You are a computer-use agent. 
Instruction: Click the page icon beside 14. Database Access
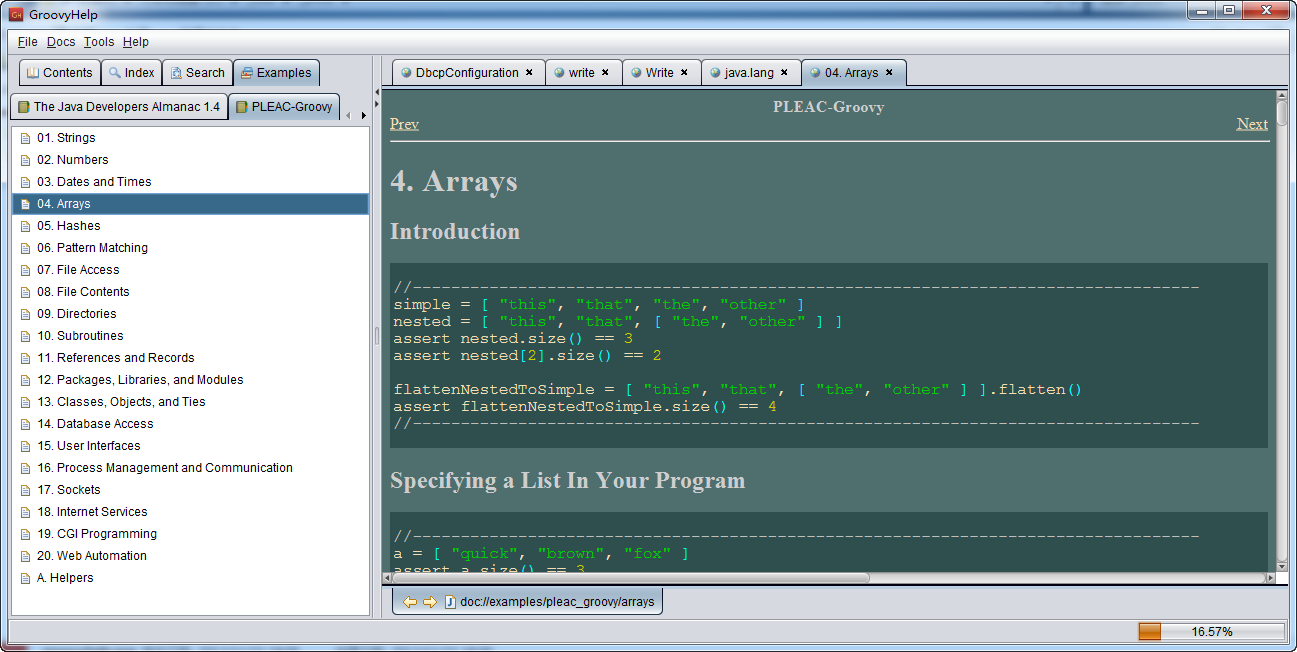(x=25, y=424)
